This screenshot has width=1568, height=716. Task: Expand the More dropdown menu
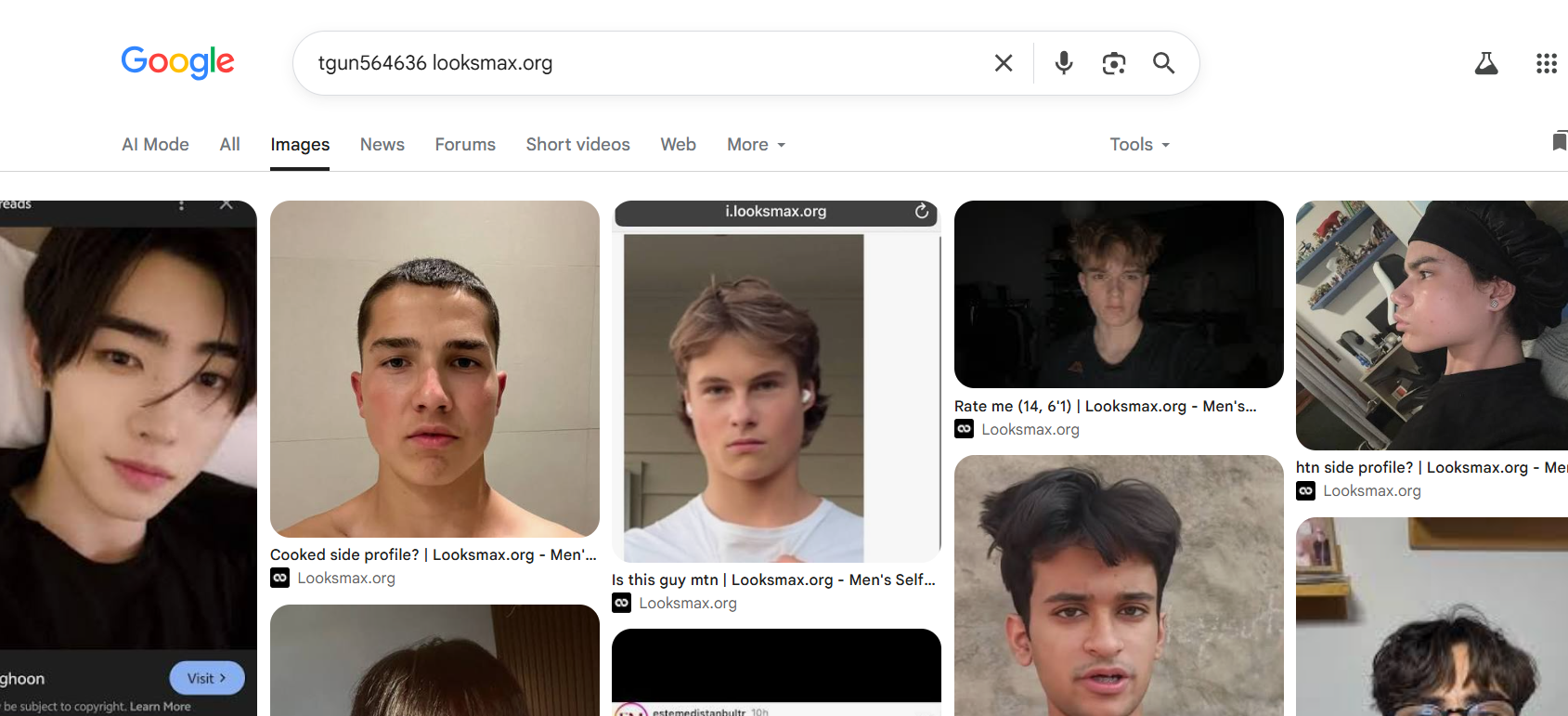tap(757, 145)
